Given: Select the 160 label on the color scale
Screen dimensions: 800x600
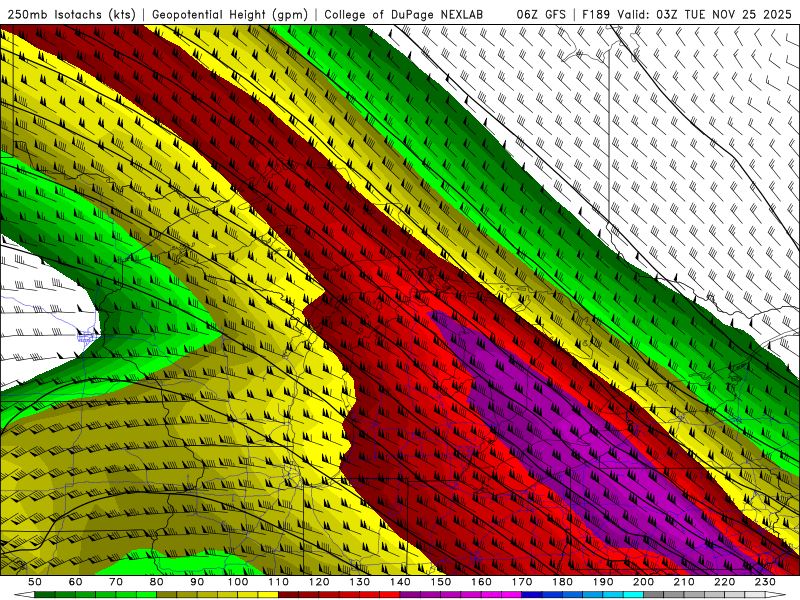Looking at the screenshot, I should (481, 582).
